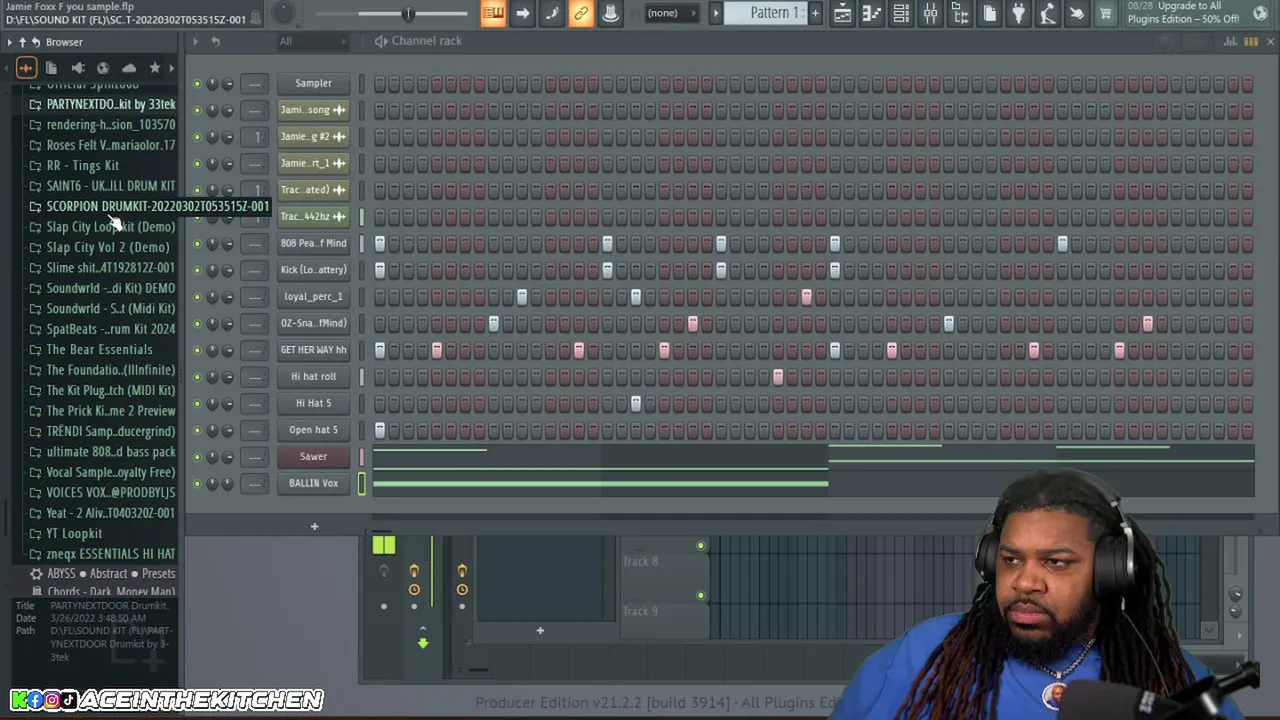This screenshot has height=720, width=1280.
Task: Click the up arrow in Browser header
Action: pos(22,42)
